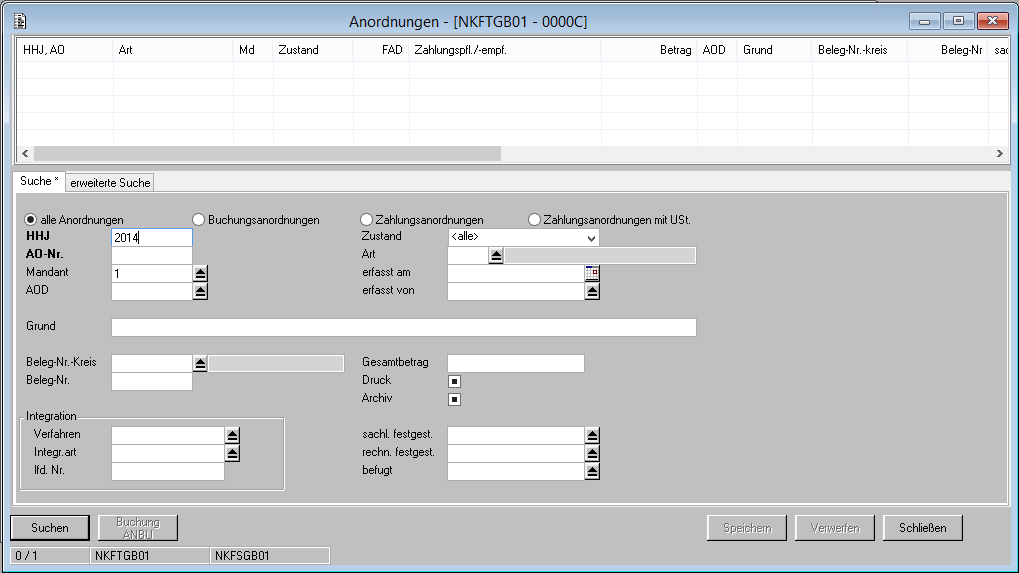Open the Art field lookup icon

(x=495, y=255)
